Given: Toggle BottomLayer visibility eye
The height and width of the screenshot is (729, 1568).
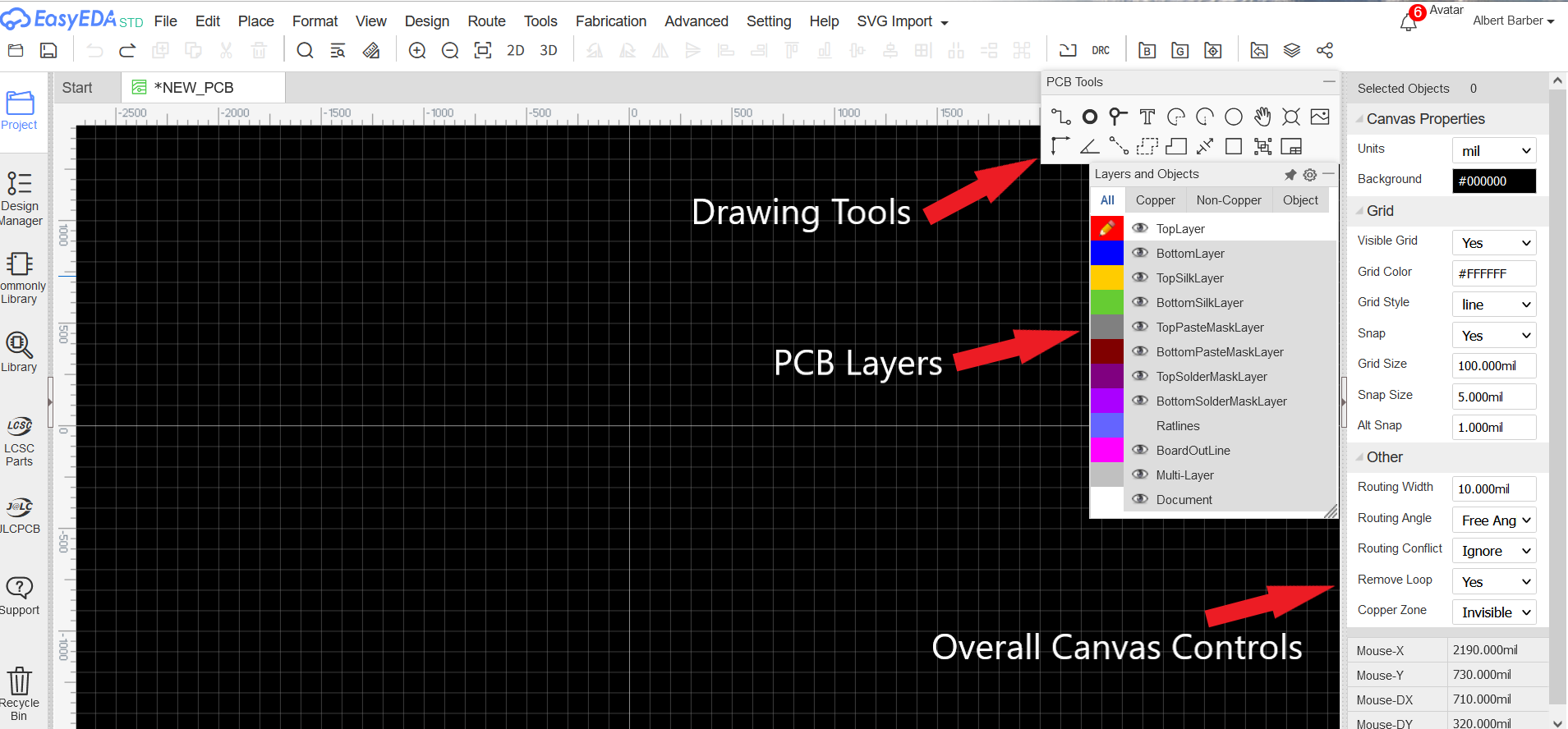Looking at the screenshot, I should (x=1140, y=253).
